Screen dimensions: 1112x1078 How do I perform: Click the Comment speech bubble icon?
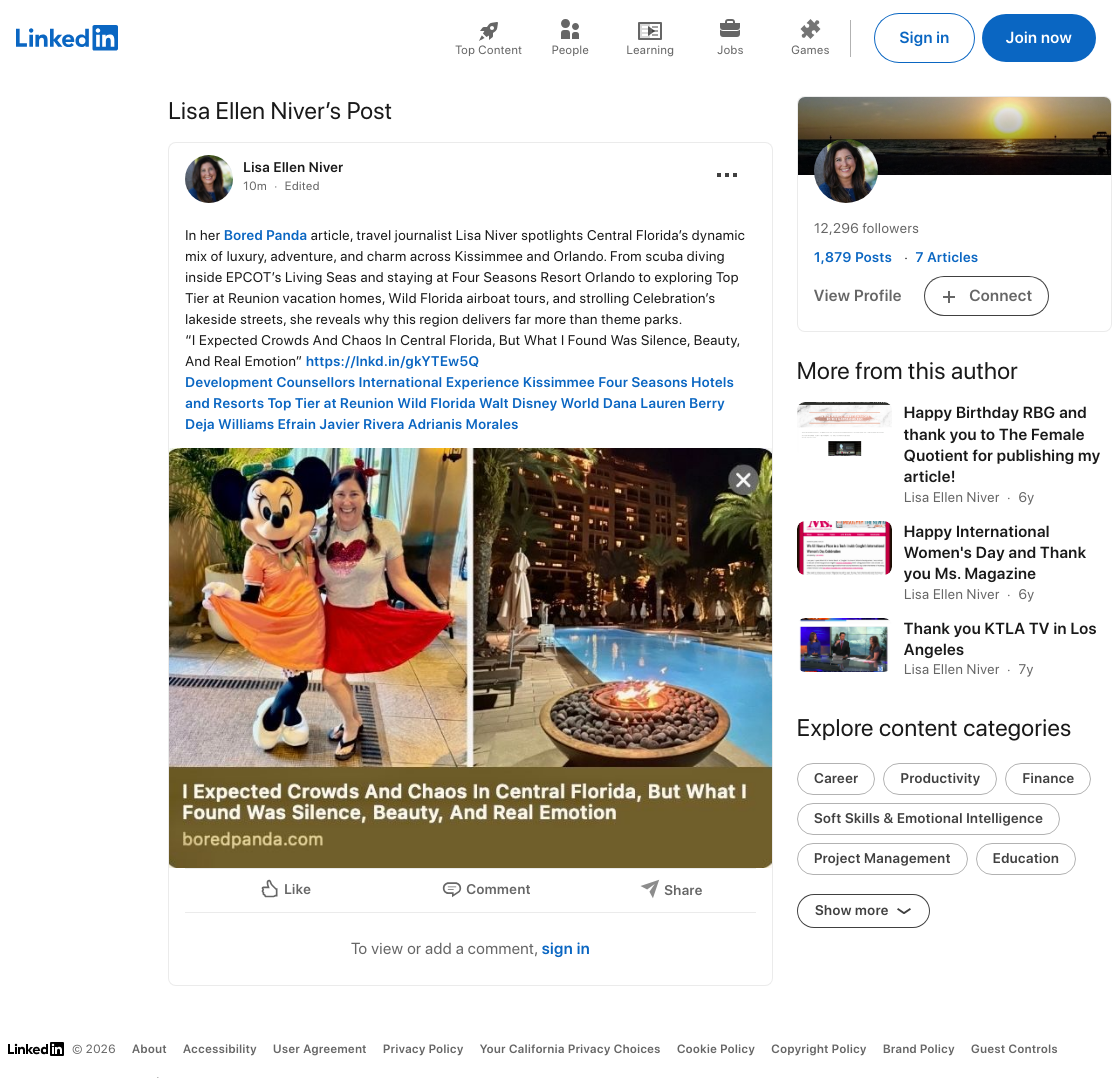(x=451, y=889)
